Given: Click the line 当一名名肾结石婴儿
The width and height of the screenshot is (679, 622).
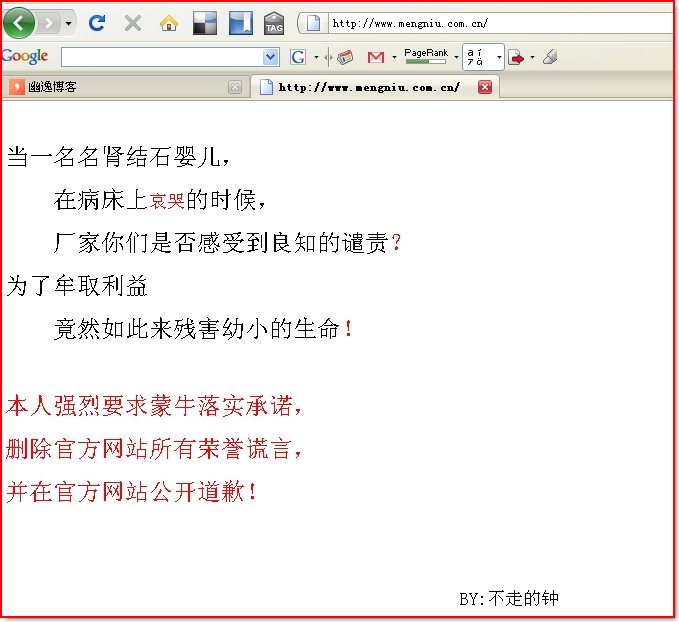Looking at the screenshot, I should point(118,156).
